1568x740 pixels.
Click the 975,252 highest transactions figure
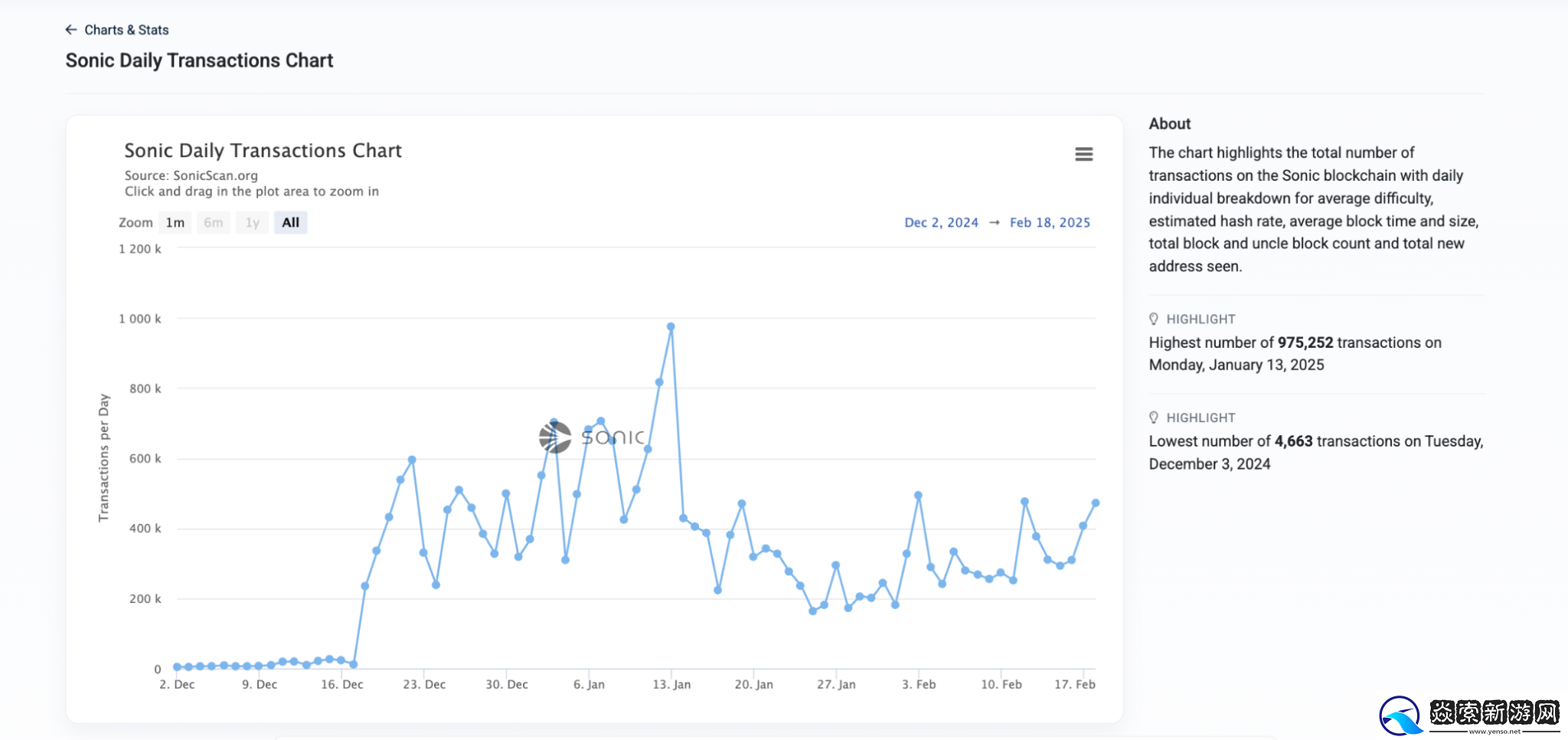pyautogui.click(x=1305, y=342)
